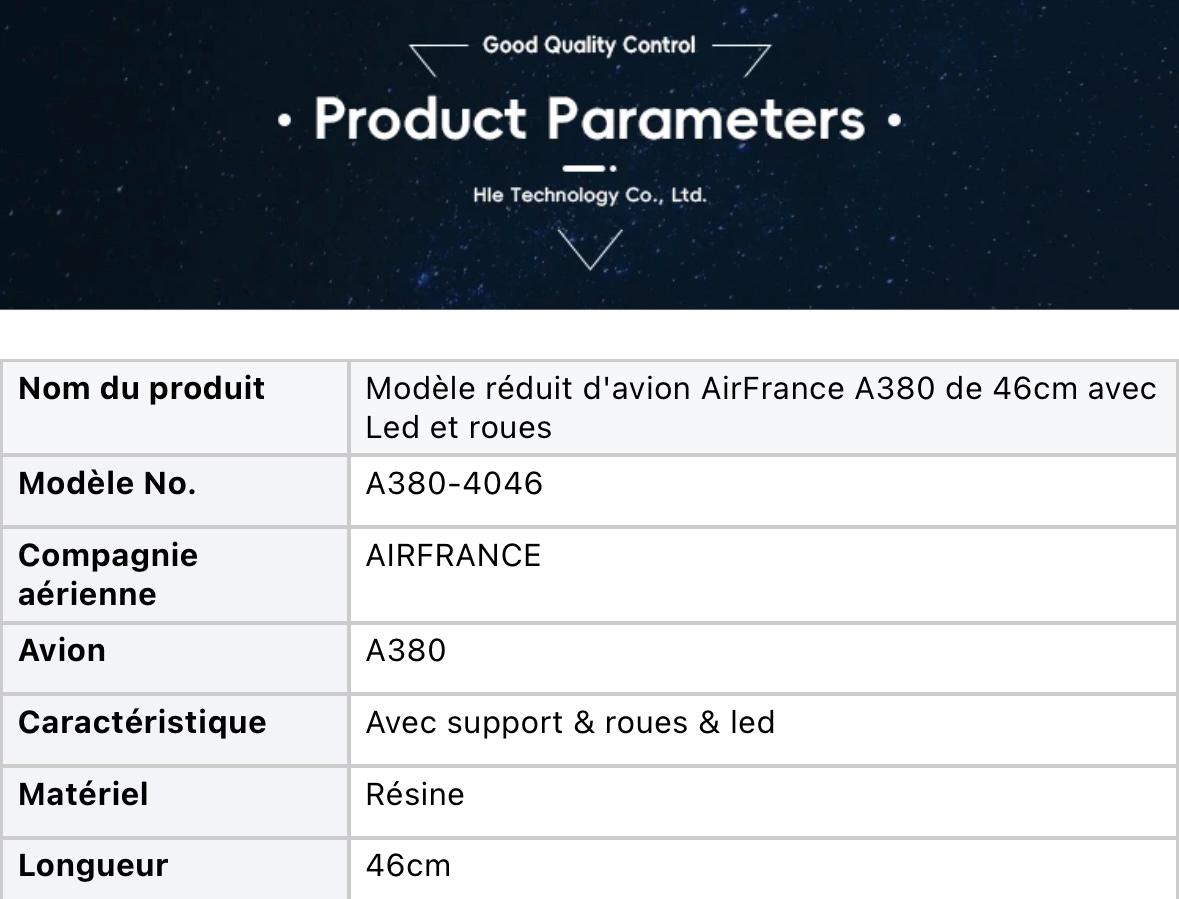Select the Caractéristique label cell
Viewport: 1179px width, 899px height.
[175, 730]
